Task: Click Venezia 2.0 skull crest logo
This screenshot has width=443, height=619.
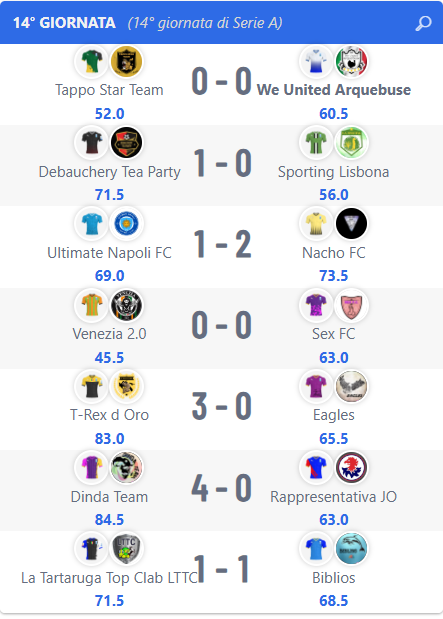Action: click(126, 305)
